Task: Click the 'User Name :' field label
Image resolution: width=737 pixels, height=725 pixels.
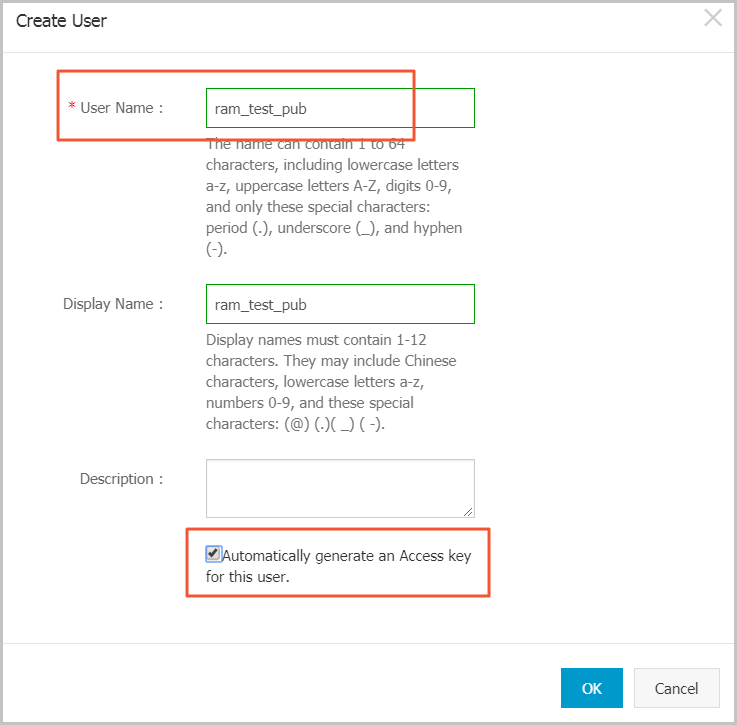Action: pyautogui.click(x=121, y=108)
